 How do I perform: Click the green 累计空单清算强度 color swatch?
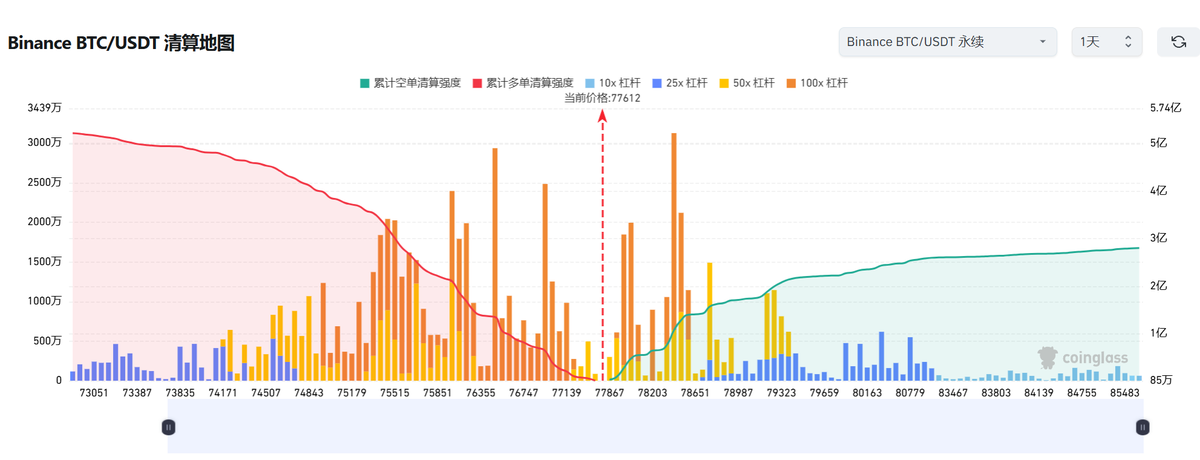click(x=365, y=83)
